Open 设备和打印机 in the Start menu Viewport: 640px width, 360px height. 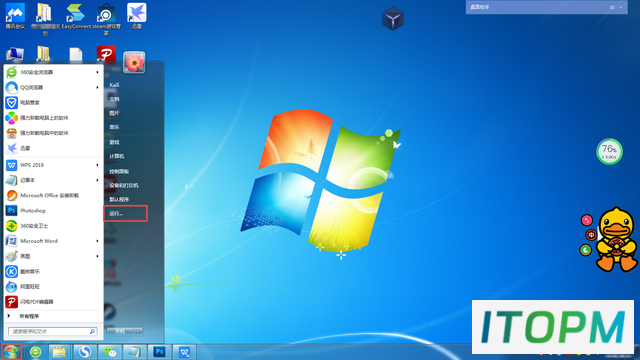[x=124, y=185]
